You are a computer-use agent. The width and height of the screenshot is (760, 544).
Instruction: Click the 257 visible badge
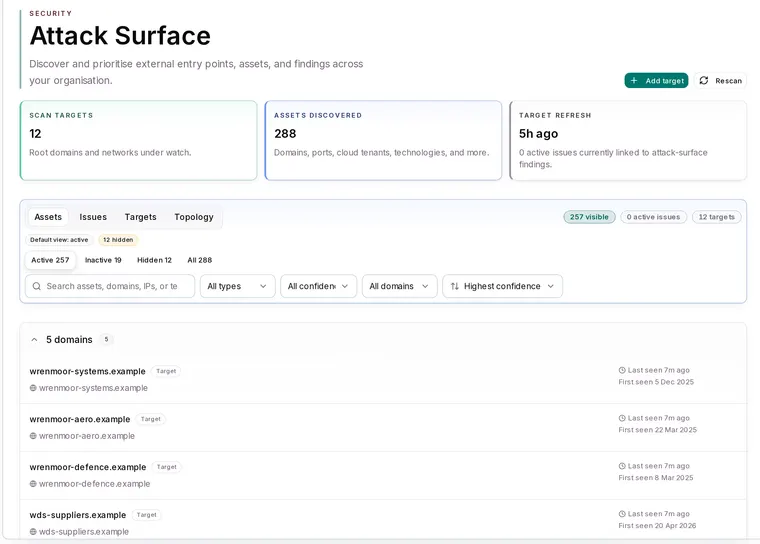tap(589, 217)
